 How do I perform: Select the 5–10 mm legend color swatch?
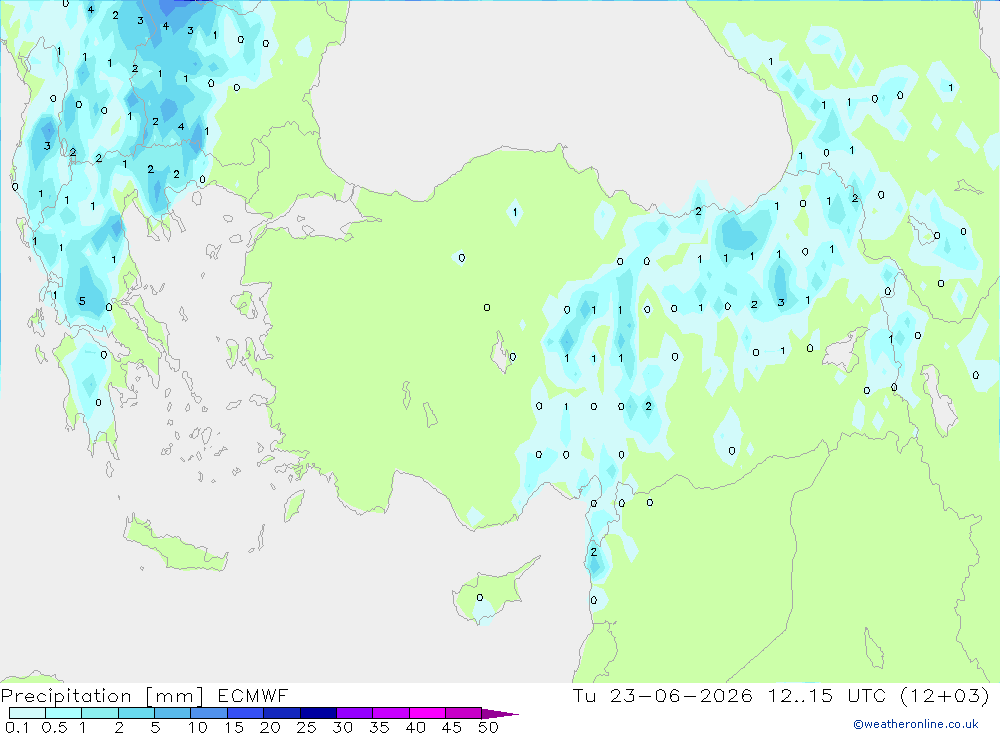(172, 713)
